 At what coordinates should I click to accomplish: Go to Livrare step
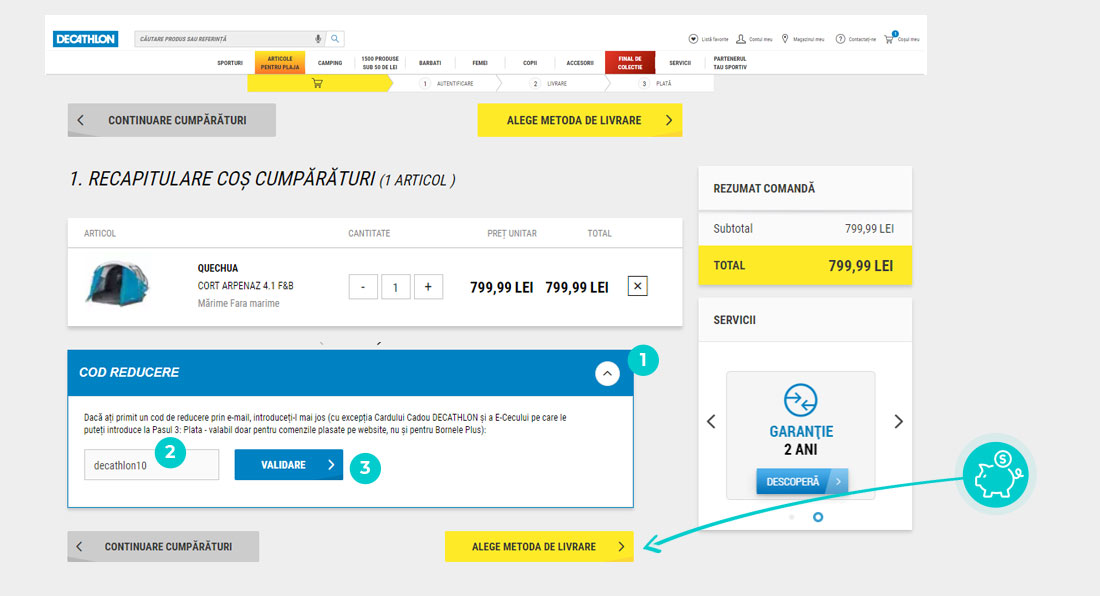coord(549,83)
